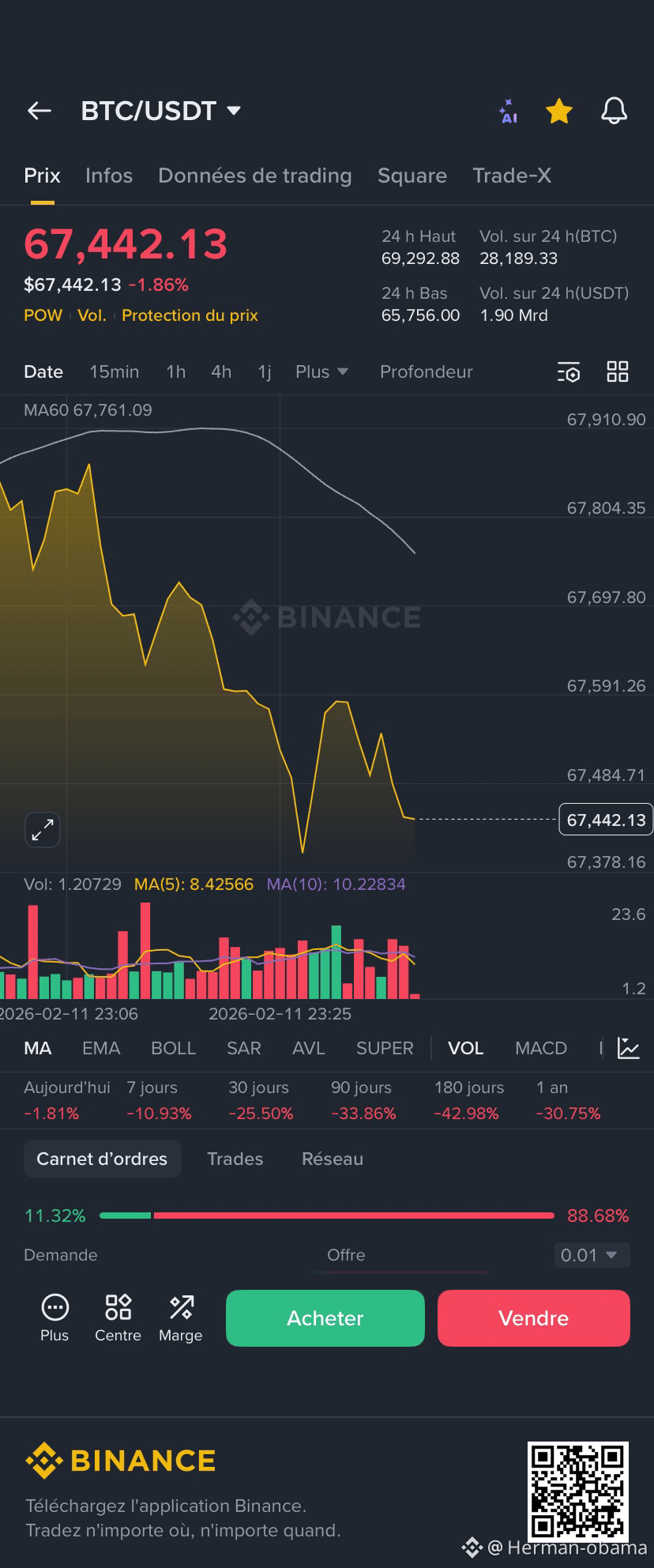Toggle the SAR indicator
Viewport: 654px width, 1568px height.
tap(243, 1048)
